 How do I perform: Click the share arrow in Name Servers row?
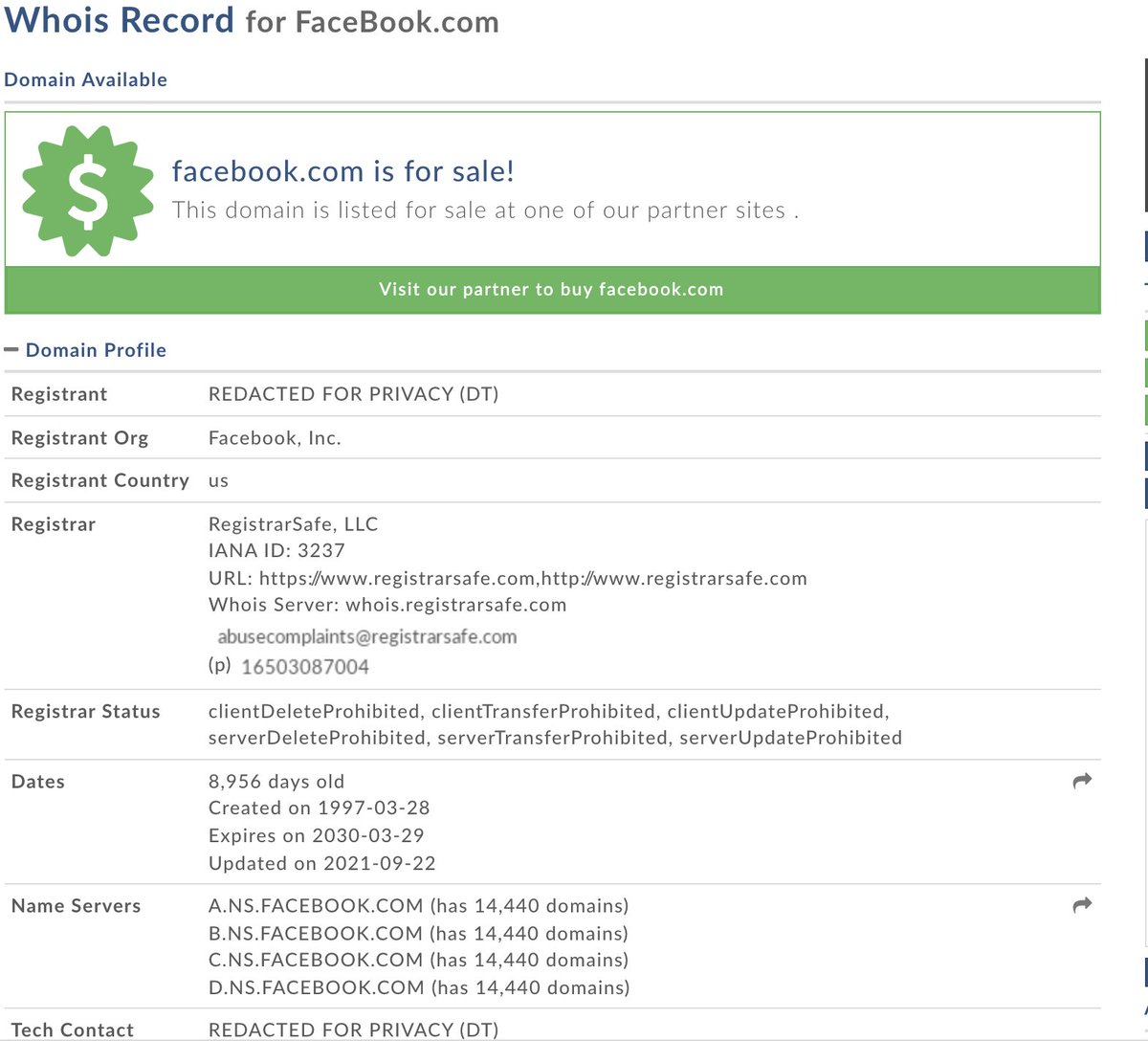point(1082,905)
